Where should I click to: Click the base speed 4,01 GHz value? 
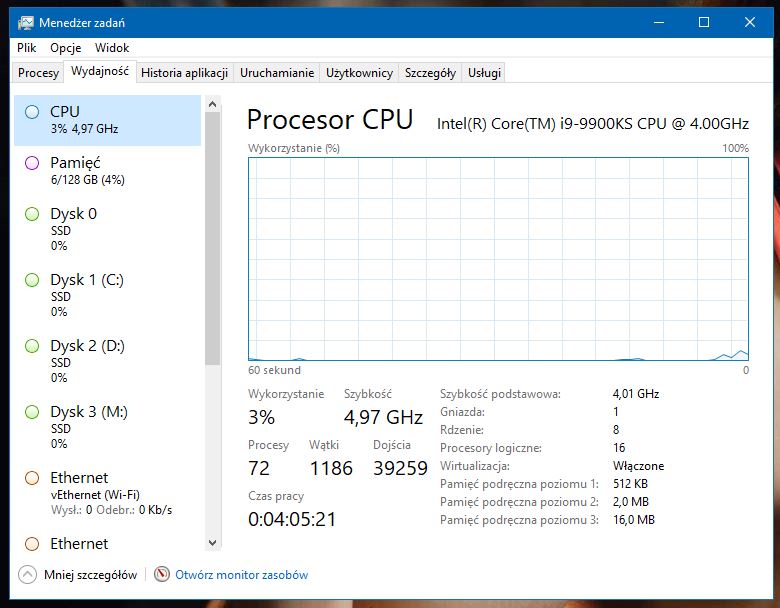tap(636, 394)
